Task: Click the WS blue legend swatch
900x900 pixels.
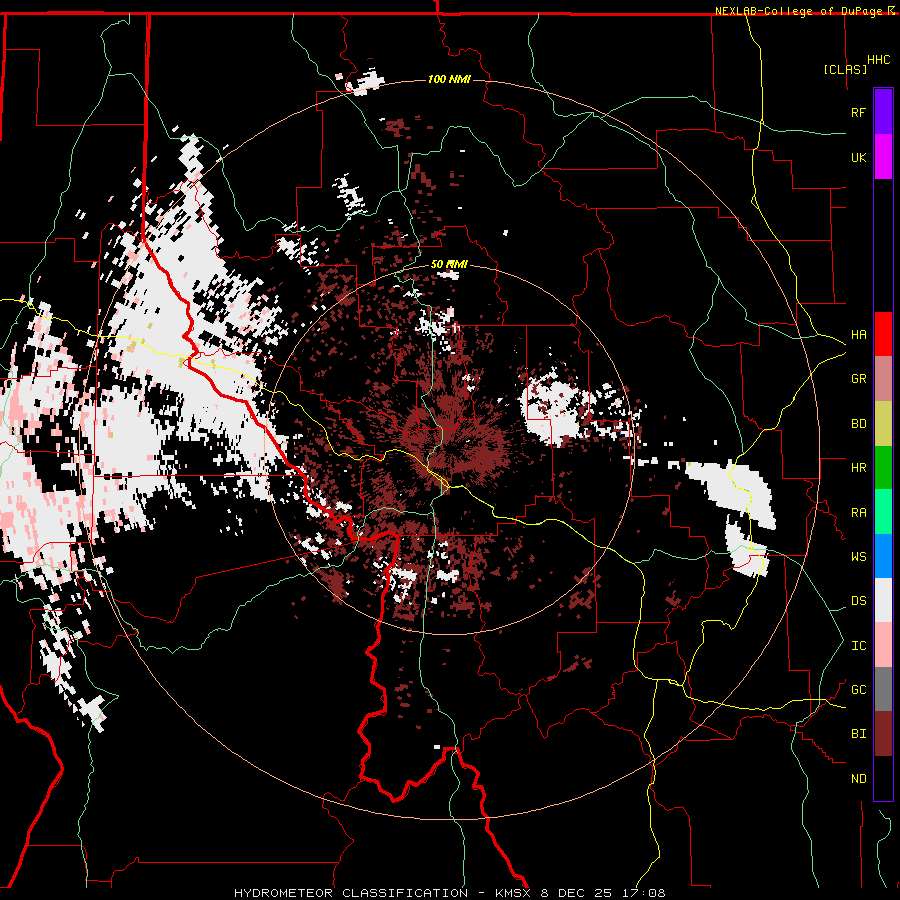Action: [x=883, y=556]
